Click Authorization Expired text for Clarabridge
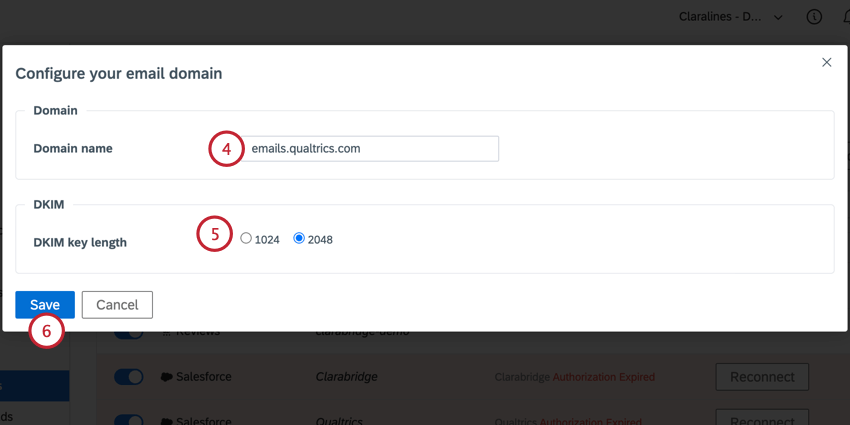The height and width of the screenshot is (425, 850). coord(603,377)
